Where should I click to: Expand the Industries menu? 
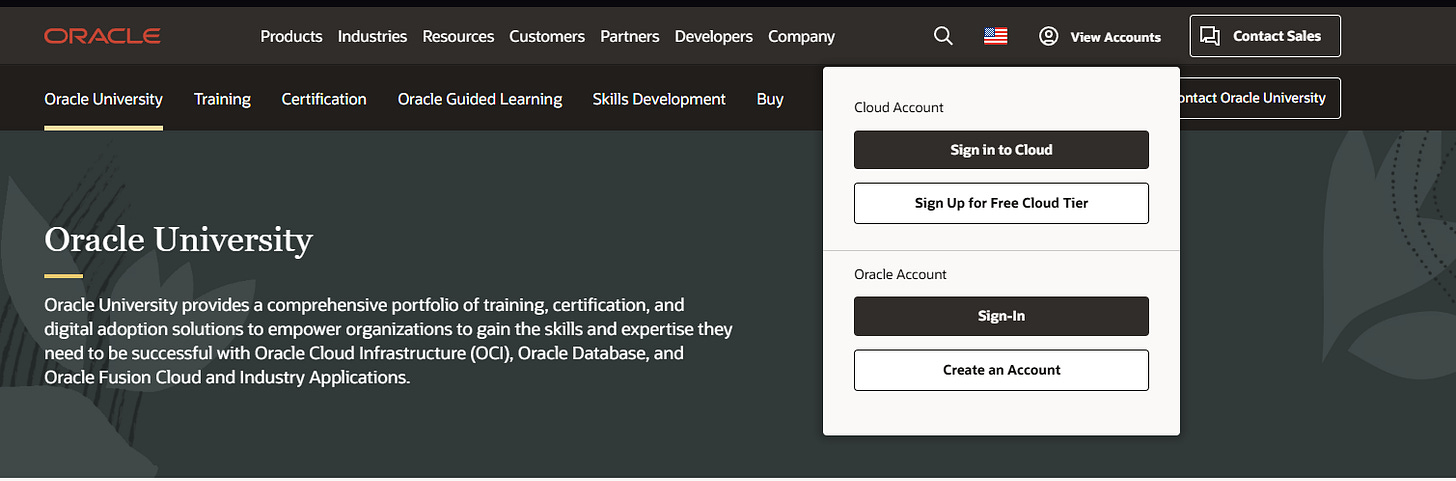[x=372, y=36]
